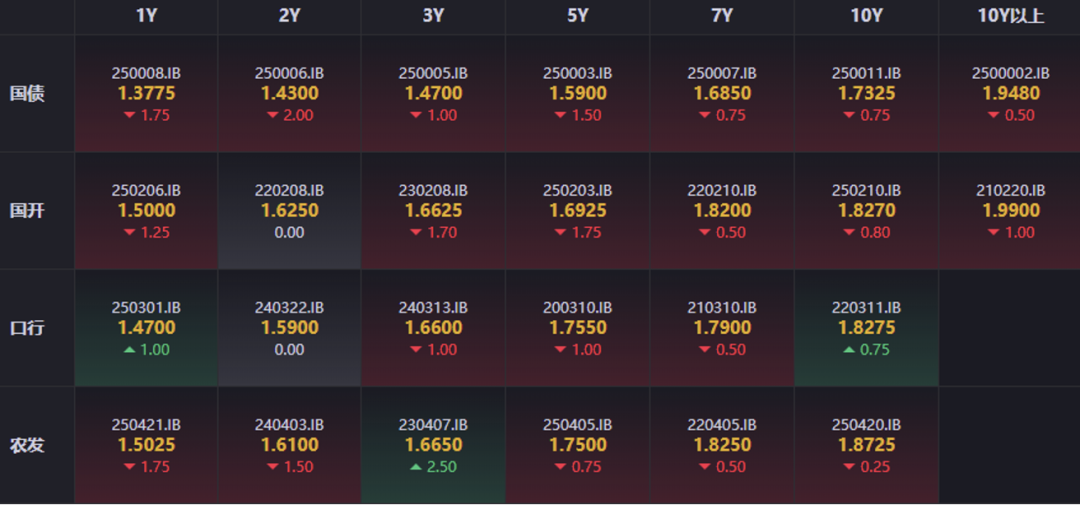
Task: Click the green up arrow under 250301.IB
Action: (130, 350)
